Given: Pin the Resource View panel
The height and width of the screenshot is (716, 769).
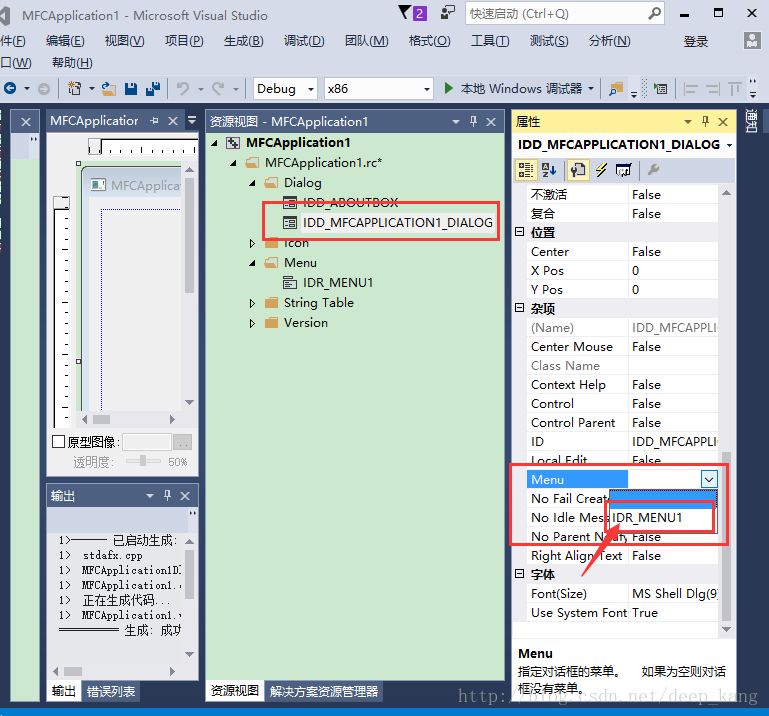Looking at the screenshot, I should coord(473,122).
